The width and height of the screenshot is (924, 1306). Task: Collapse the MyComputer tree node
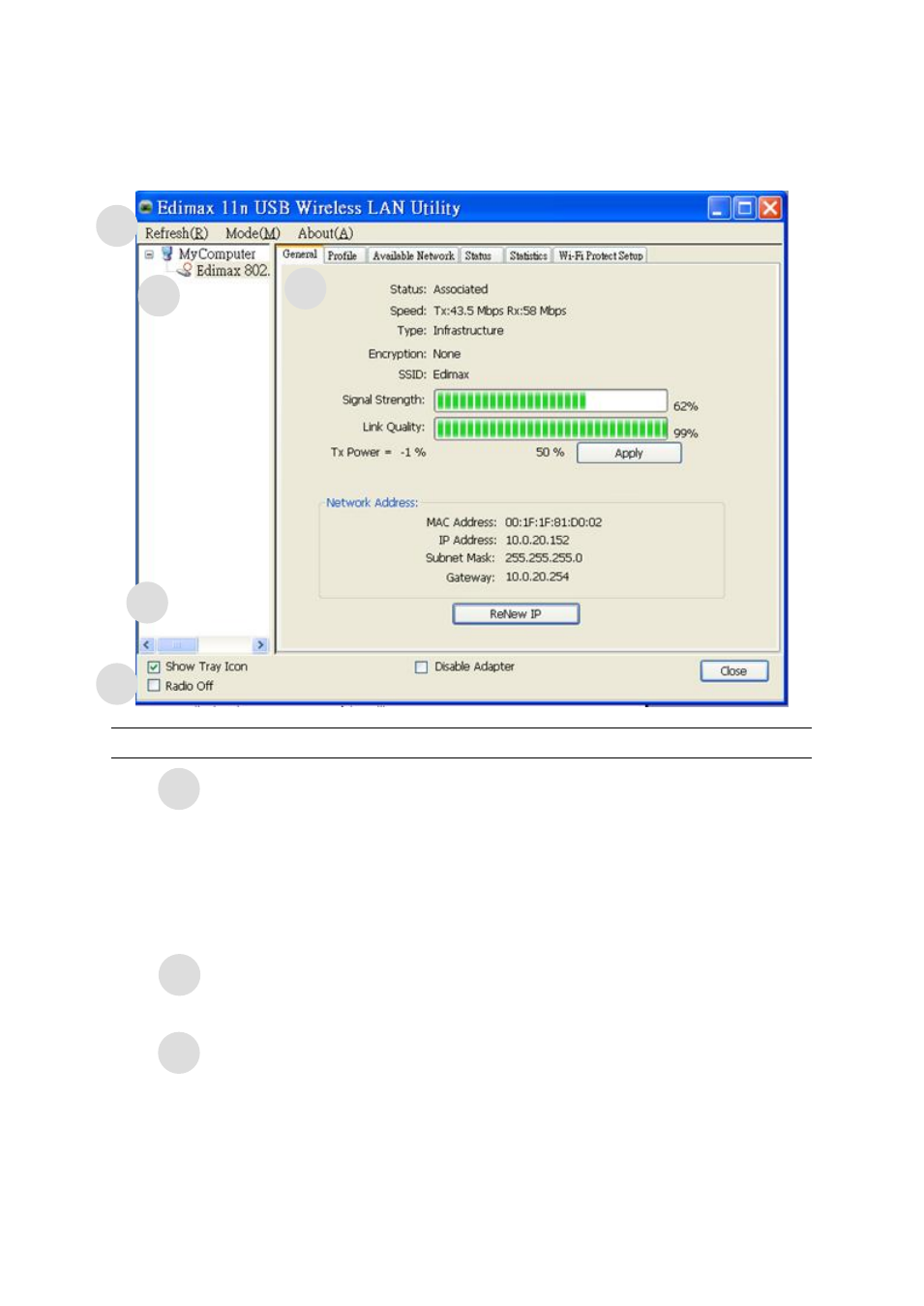[149, 254]
